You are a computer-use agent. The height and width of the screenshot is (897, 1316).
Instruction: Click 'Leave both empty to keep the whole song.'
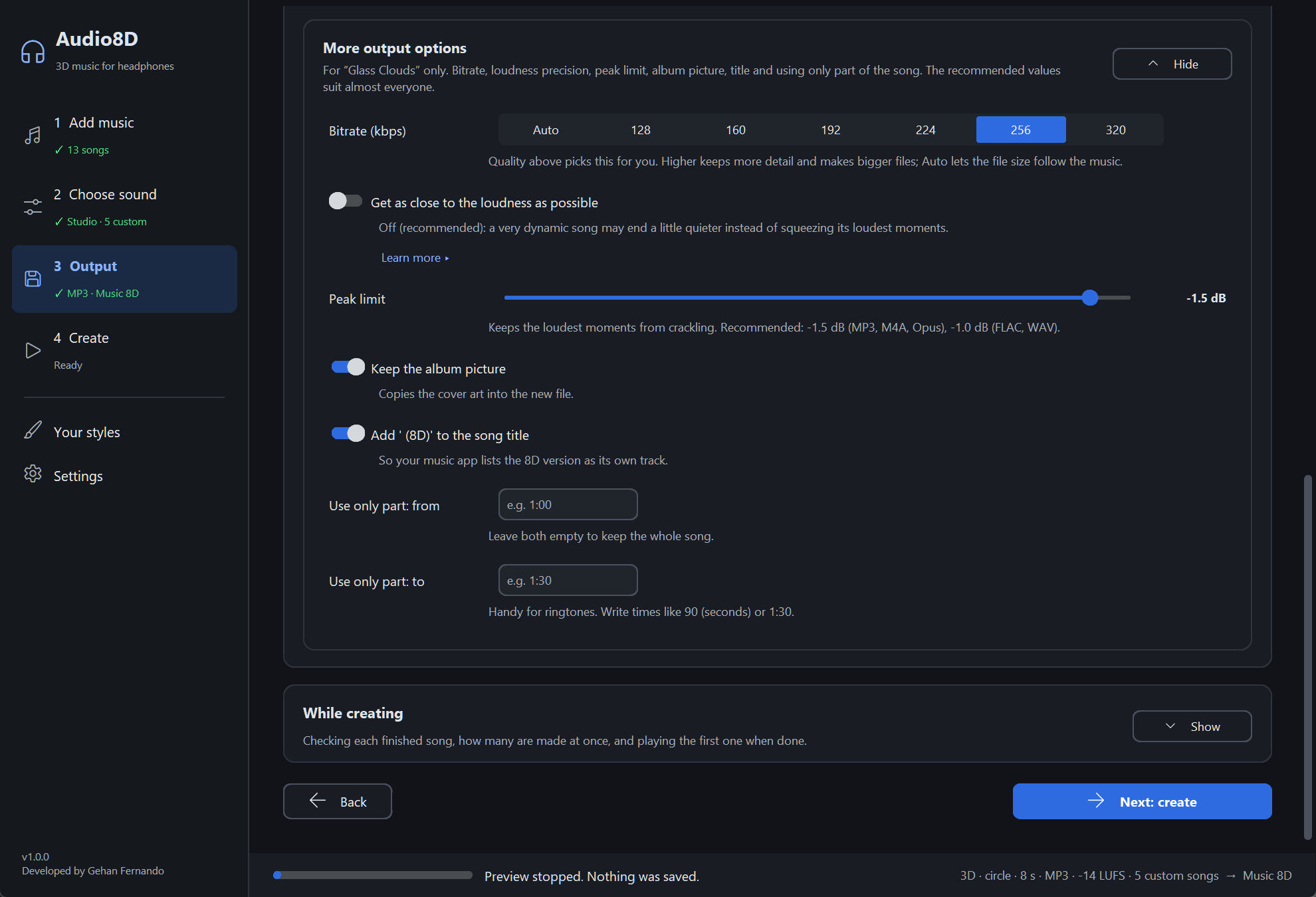pyautogui.click(x=601, y=536)
